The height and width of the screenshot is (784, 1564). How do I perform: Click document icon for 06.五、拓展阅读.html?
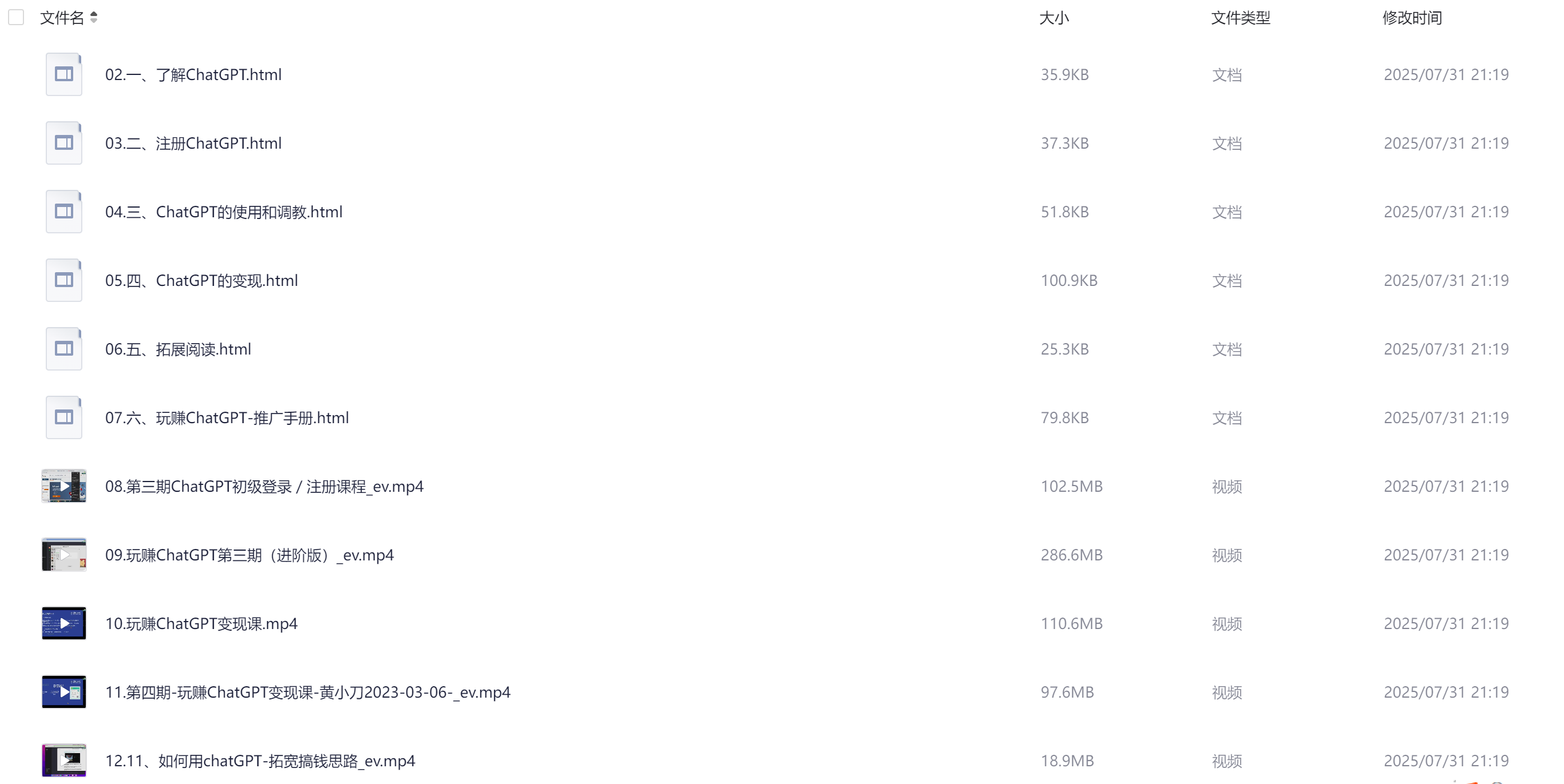(63, 349)
